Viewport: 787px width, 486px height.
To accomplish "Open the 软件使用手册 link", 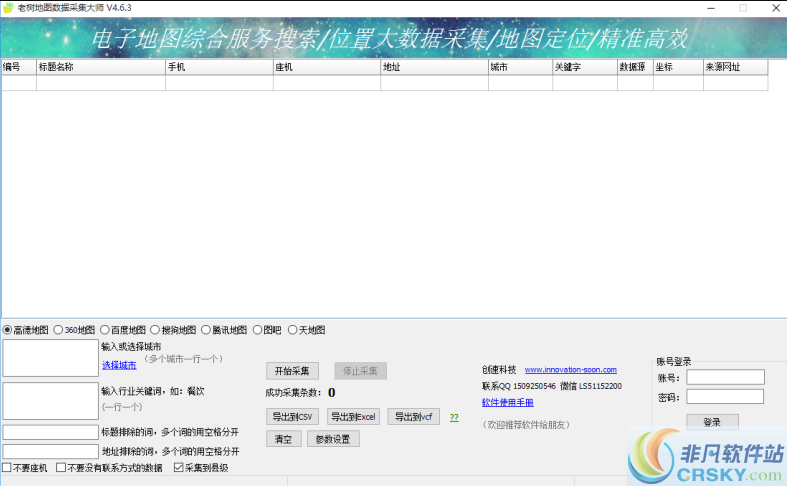I will pos(507,402).
